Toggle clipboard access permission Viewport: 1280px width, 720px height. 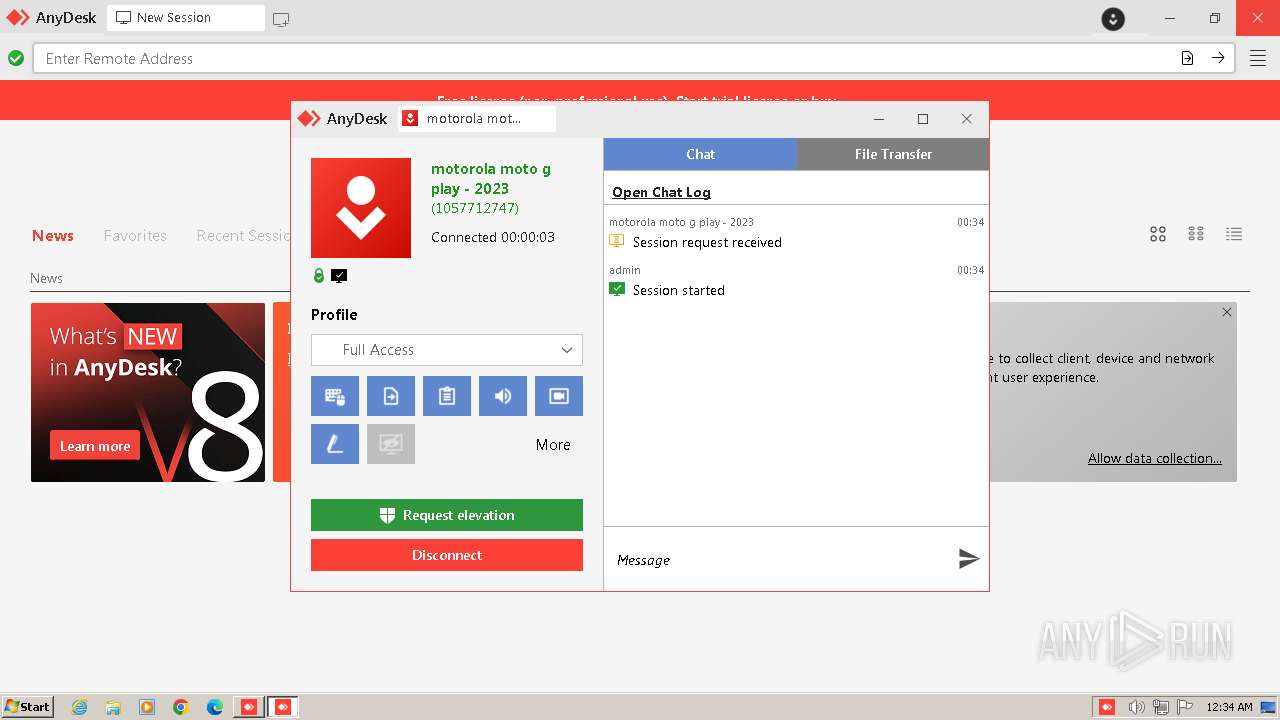pyautogui.click(x=447, y=396)
